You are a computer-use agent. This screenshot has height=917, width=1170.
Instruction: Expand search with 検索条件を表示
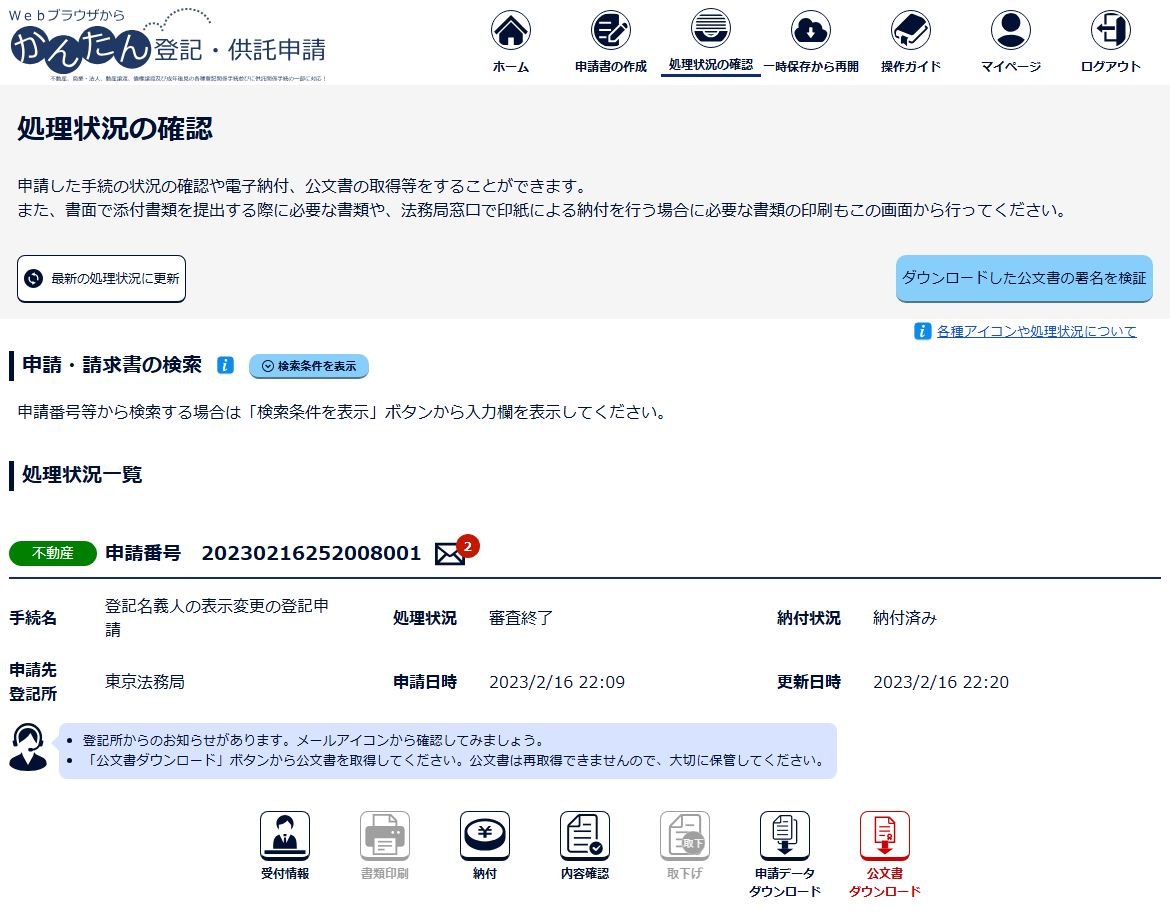[x=309, y=366]
